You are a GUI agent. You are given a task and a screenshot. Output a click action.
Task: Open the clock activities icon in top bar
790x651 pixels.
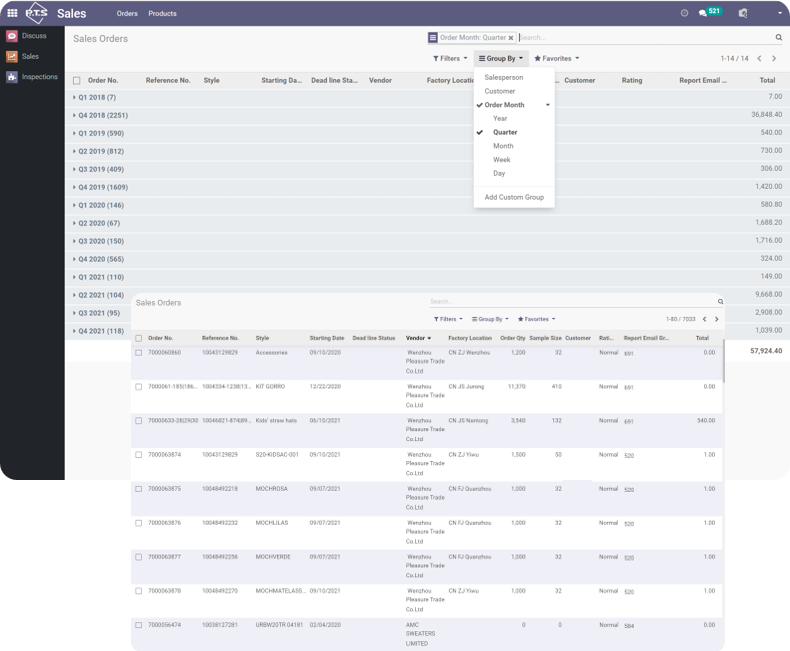[684, 13]
